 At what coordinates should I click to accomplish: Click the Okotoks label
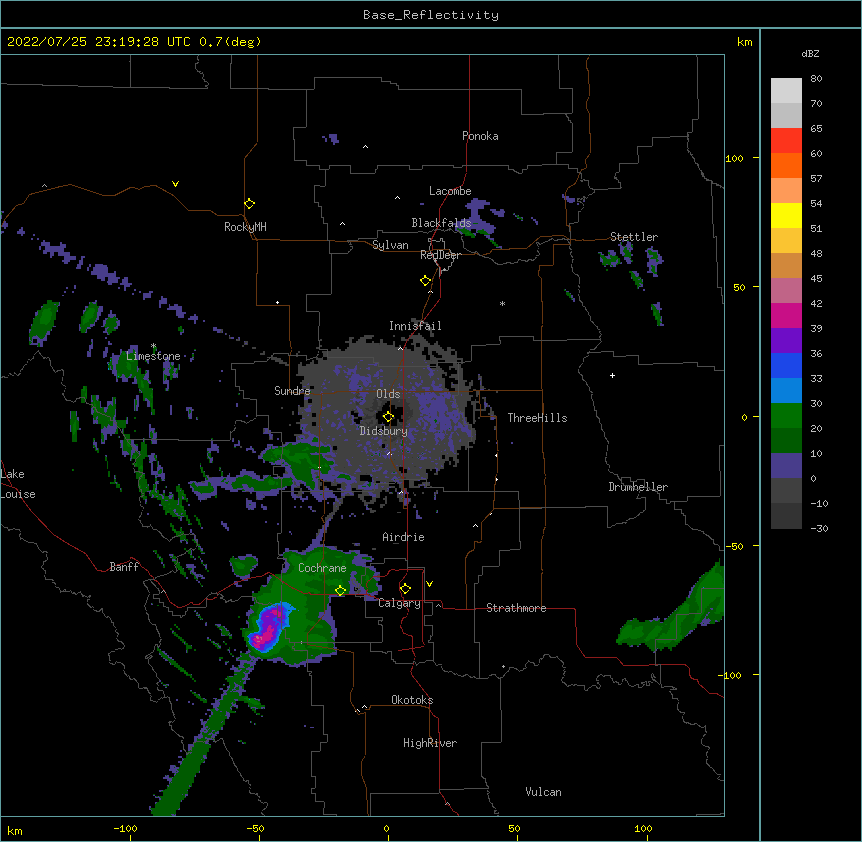point(412,700)
